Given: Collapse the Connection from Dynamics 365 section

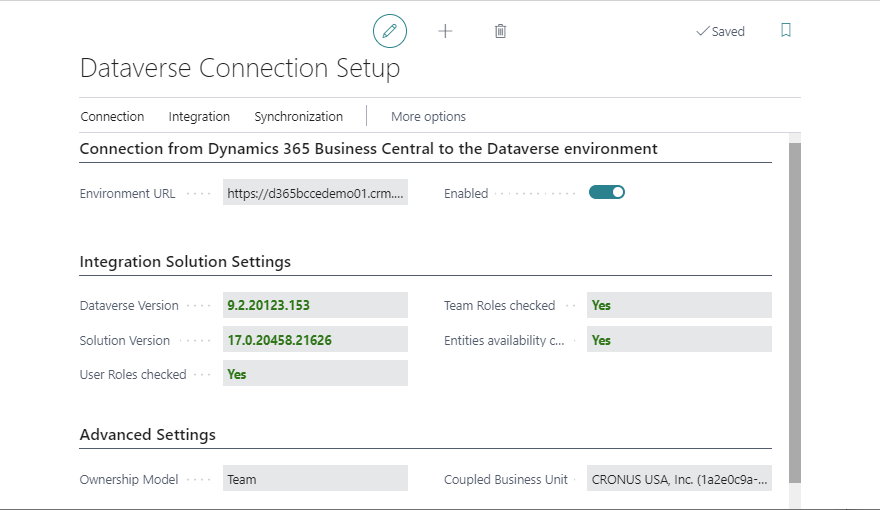Looking at the screenshot, I should pyautogui.click(x=368, y=149).
